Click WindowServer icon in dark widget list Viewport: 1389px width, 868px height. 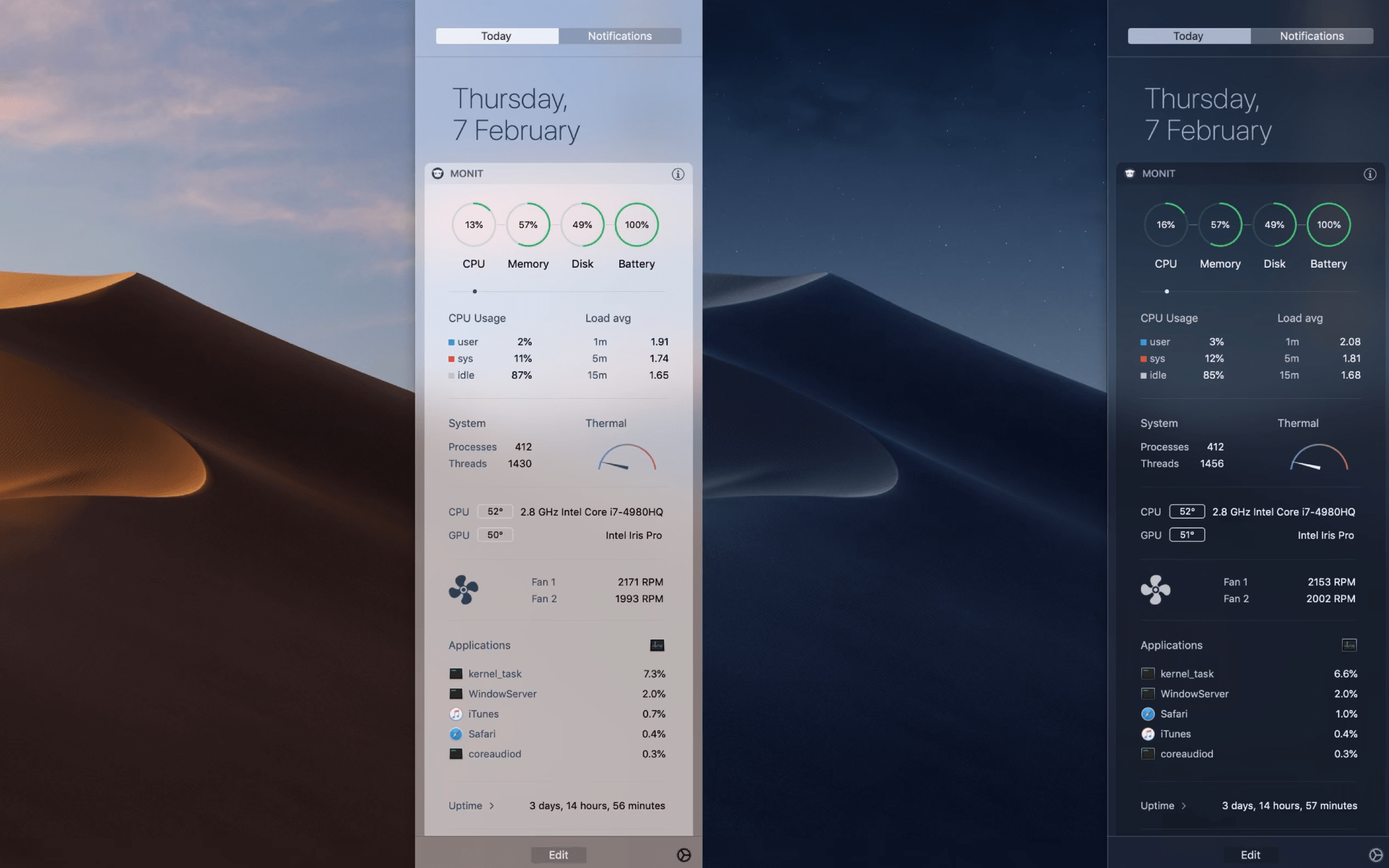1147,693
